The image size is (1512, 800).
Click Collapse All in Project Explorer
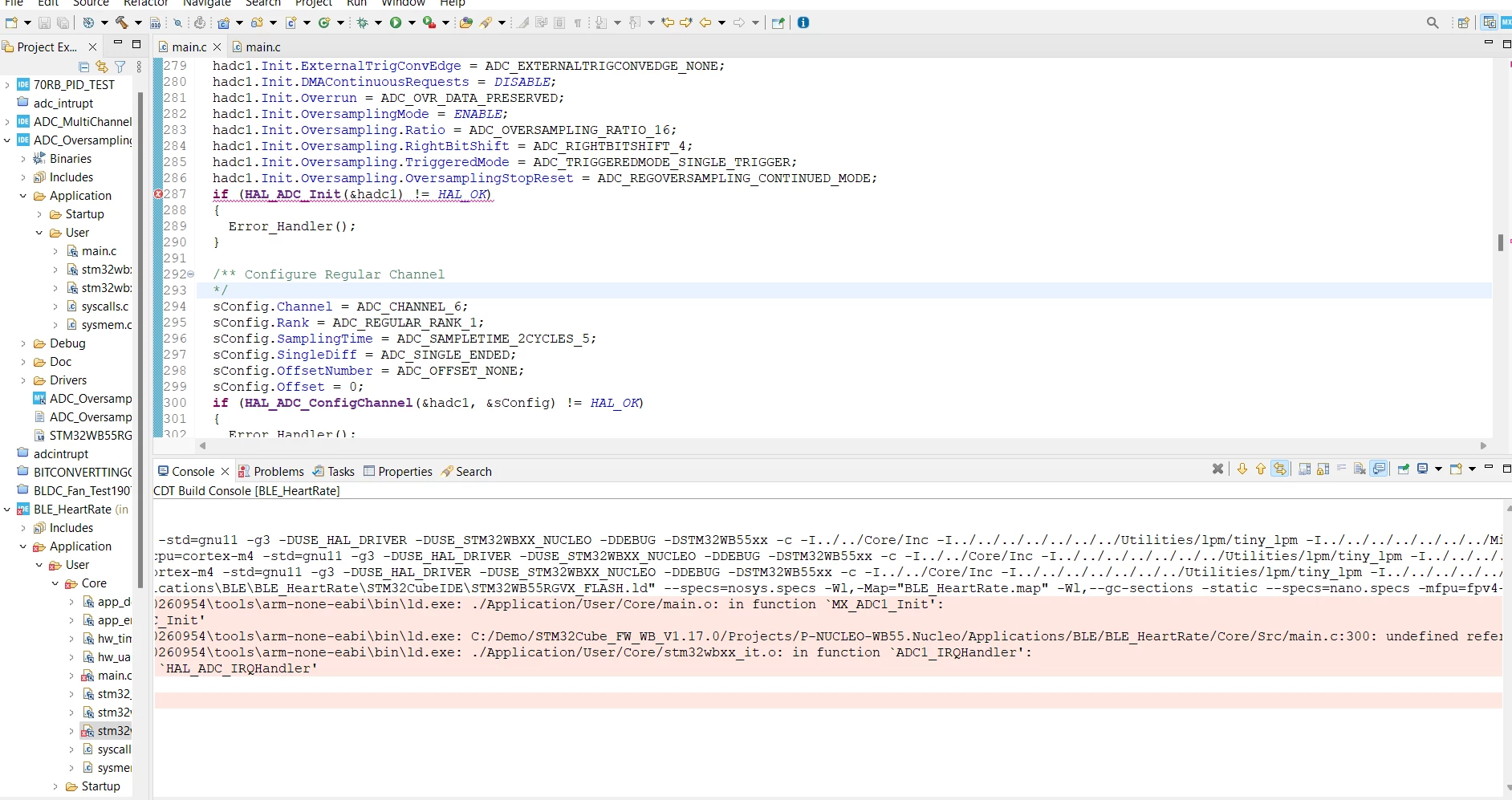pyautogui.click(x=83, y=67)
